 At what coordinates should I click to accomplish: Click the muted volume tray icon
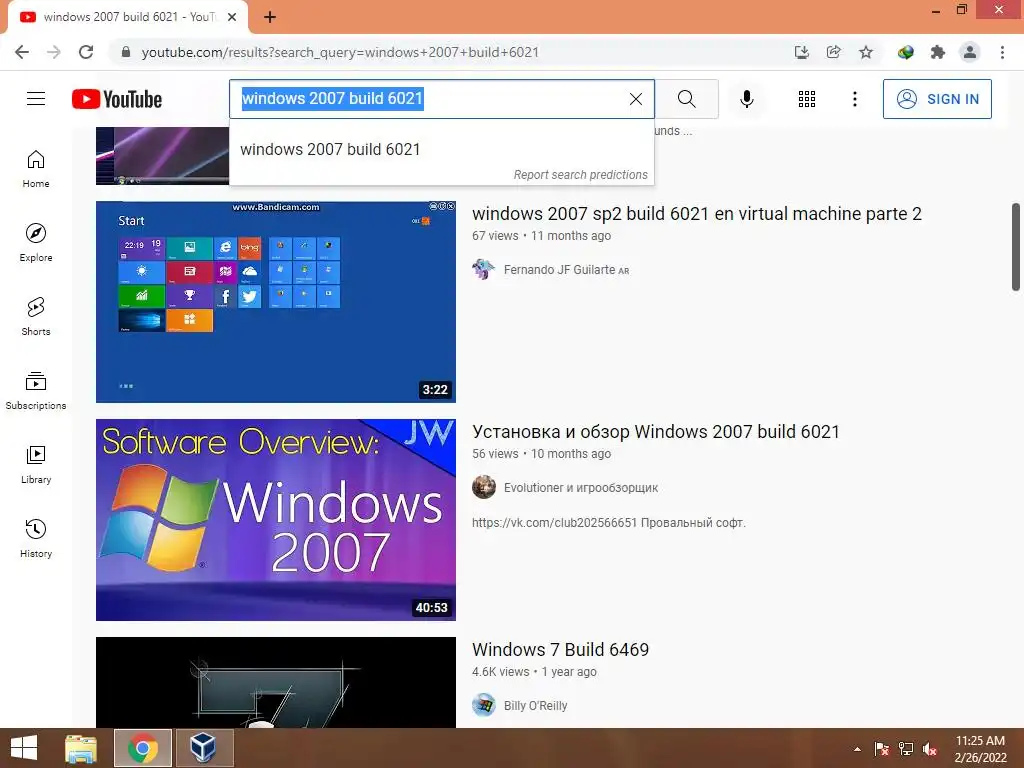click(930, 749)
